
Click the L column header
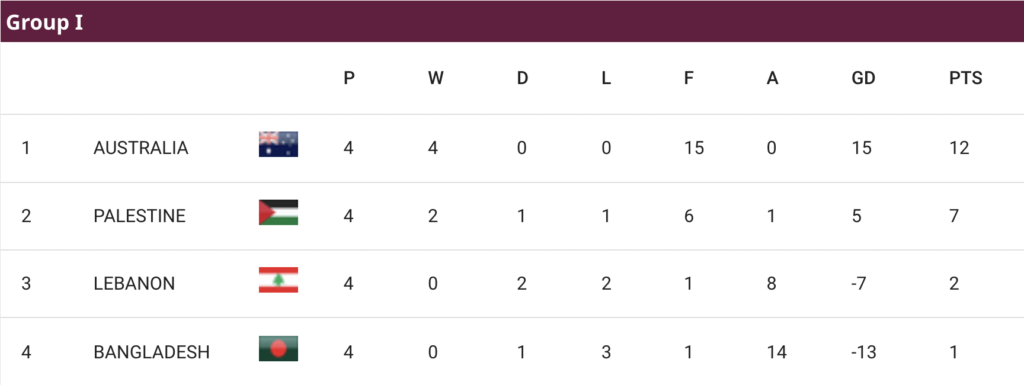[606, 78]
